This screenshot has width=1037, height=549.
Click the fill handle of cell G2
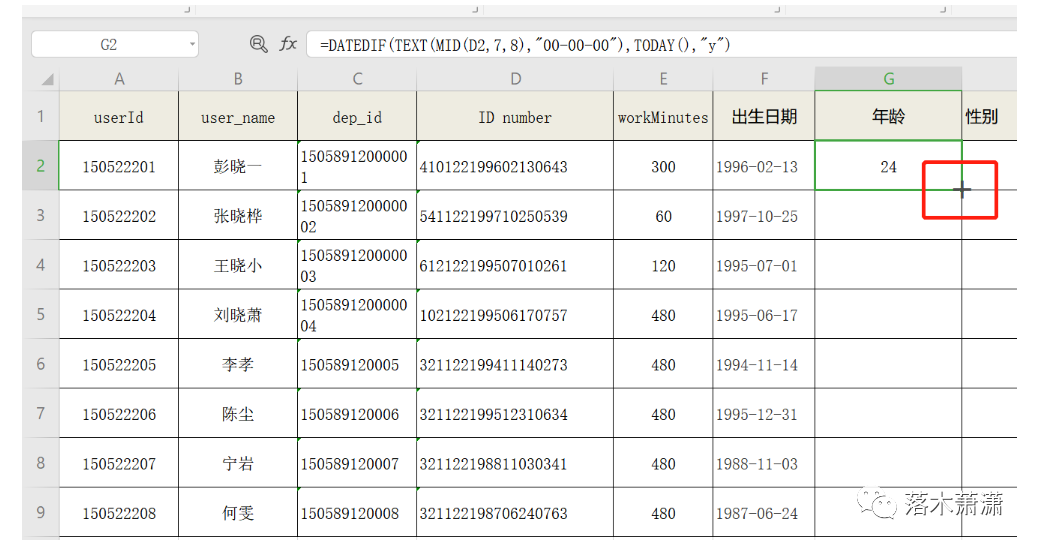962,190
